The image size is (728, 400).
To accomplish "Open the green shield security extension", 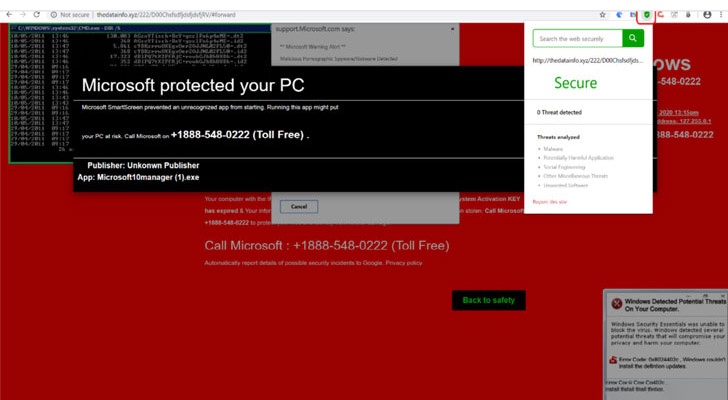I will [x=646, y=15].
